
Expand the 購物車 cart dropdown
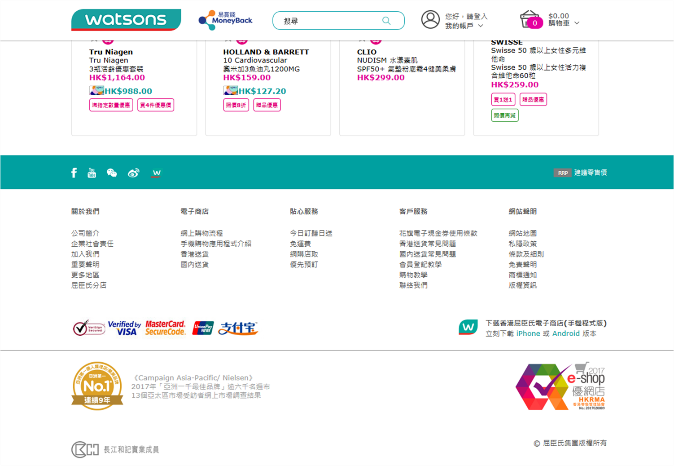point(563,23)
